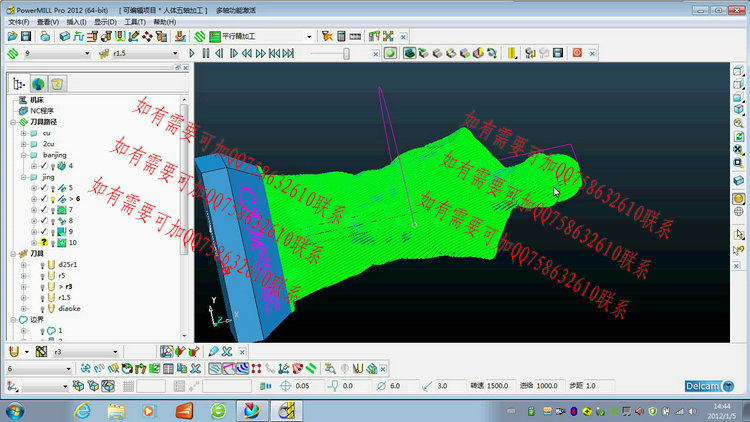Click the red exit ViewMILL icon
This screenshot has width=750, height=422.
click(577, 53)
